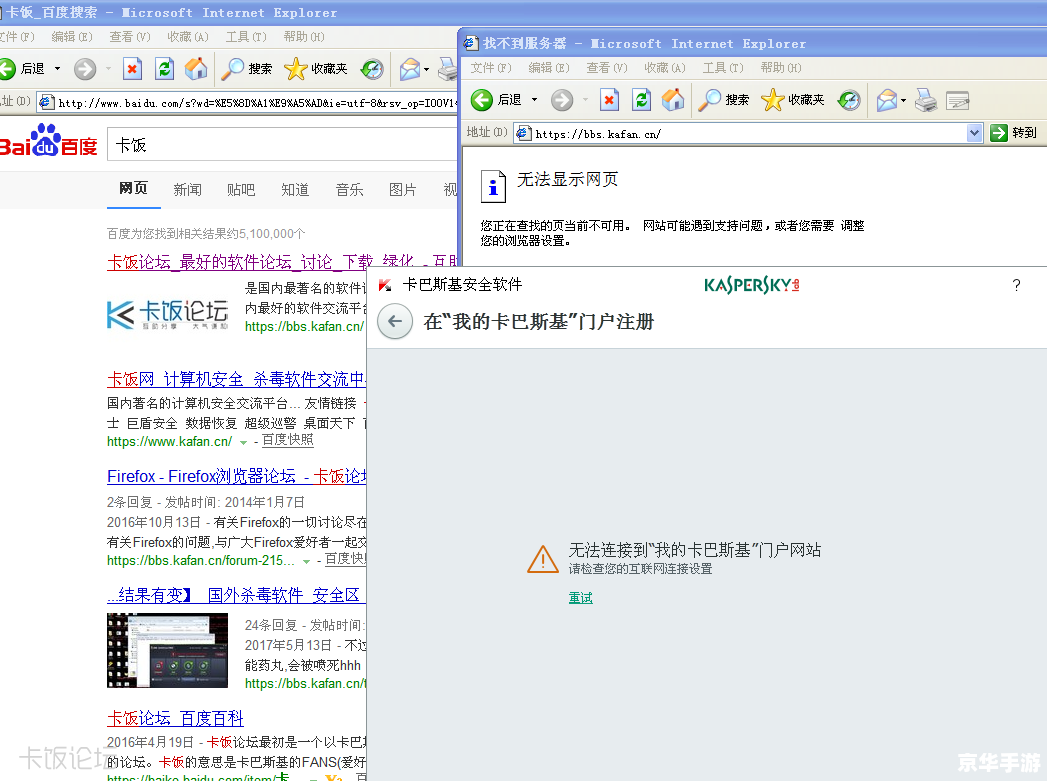Go back in the Kaspersky registration window
1047x781 pixels.
tap(395, 322)
